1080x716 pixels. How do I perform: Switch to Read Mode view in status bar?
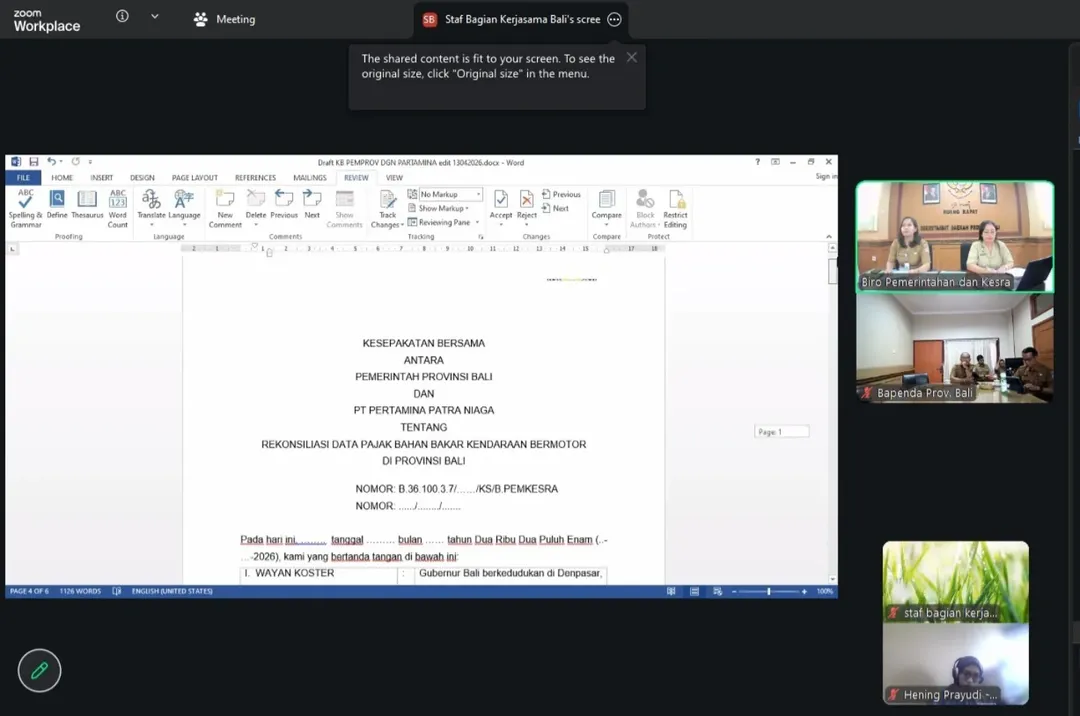[x=671, y=592]
